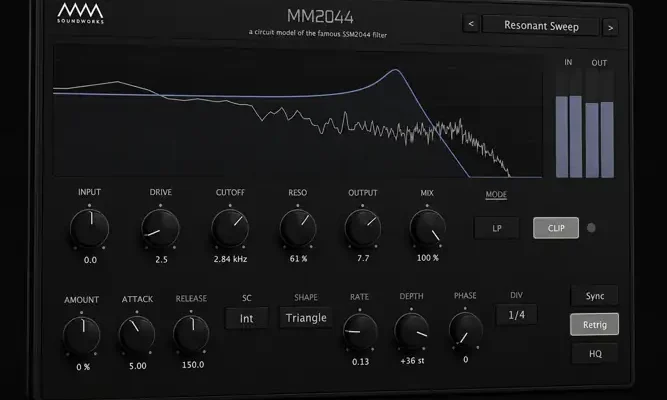Click the 5.00 attack value
The width and height of the screenshot is (667, 400).
[138, 366]
